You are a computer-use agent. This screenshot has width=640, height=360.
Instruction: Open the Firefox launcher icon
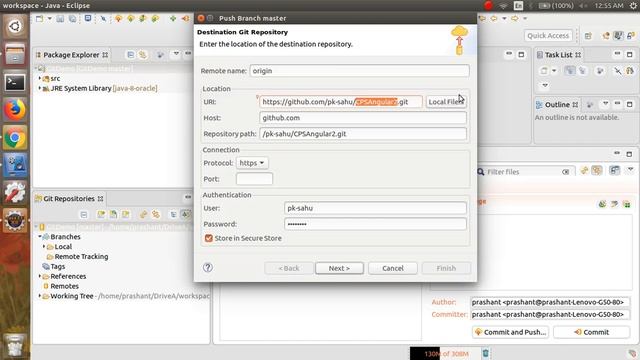(15, 110)
